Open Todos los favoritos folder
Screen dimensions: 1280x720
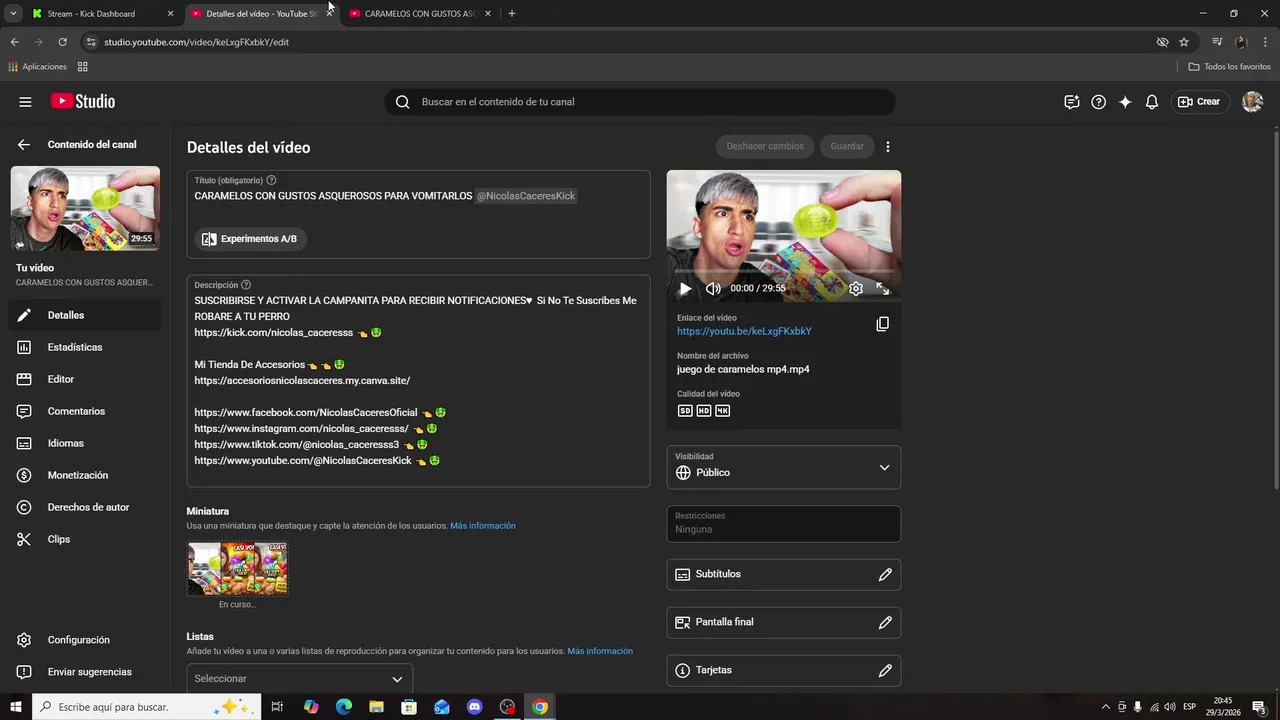1230,67
